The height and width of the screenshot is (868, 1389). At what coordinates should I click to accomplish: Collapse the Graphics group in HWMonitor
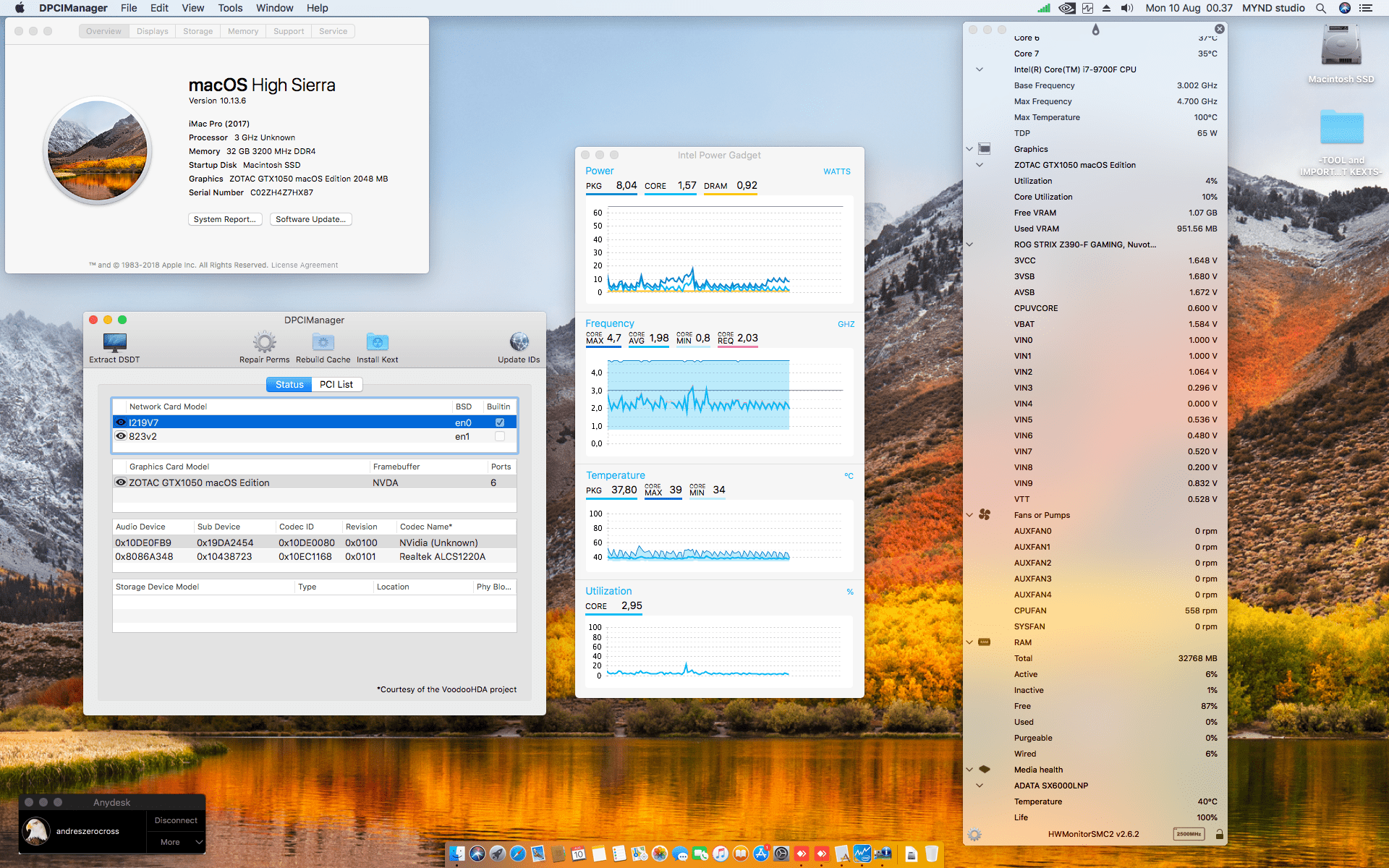point(969,149)
